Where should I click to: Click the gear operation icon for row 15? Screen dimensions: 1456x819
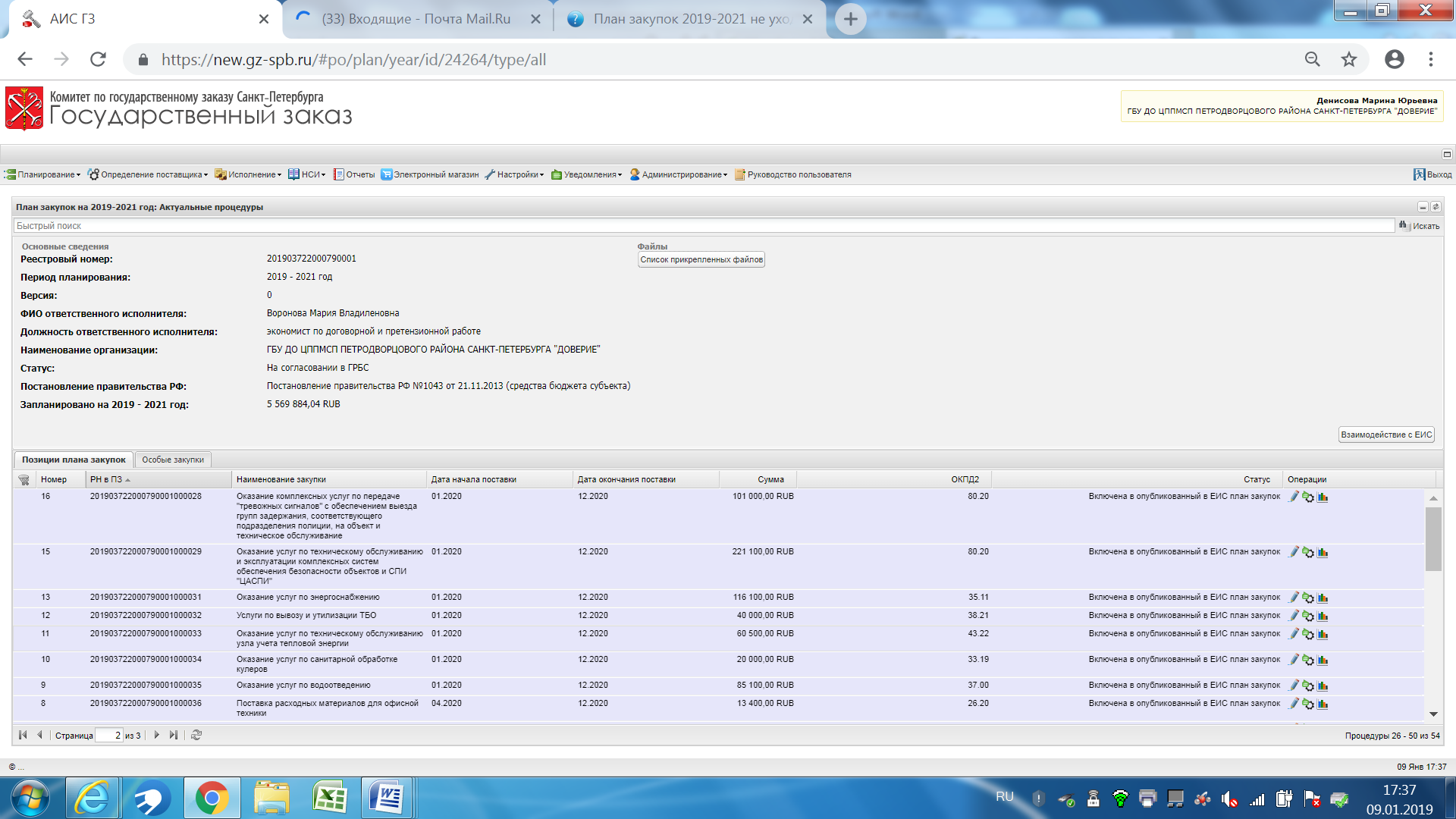(1308, 552)
